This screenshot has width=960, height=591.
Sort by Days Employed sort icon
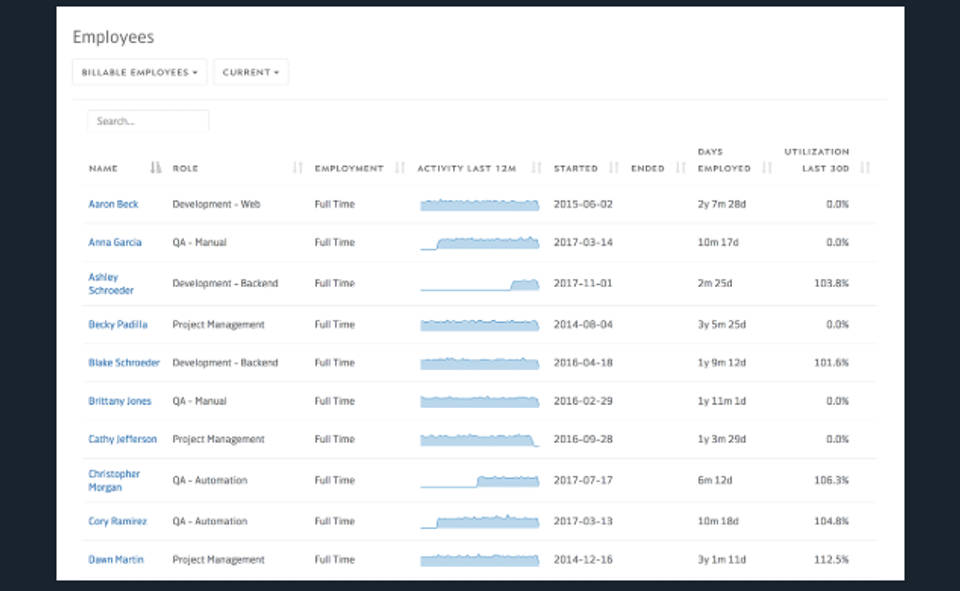pyautogui.click(x=767, y=168)
